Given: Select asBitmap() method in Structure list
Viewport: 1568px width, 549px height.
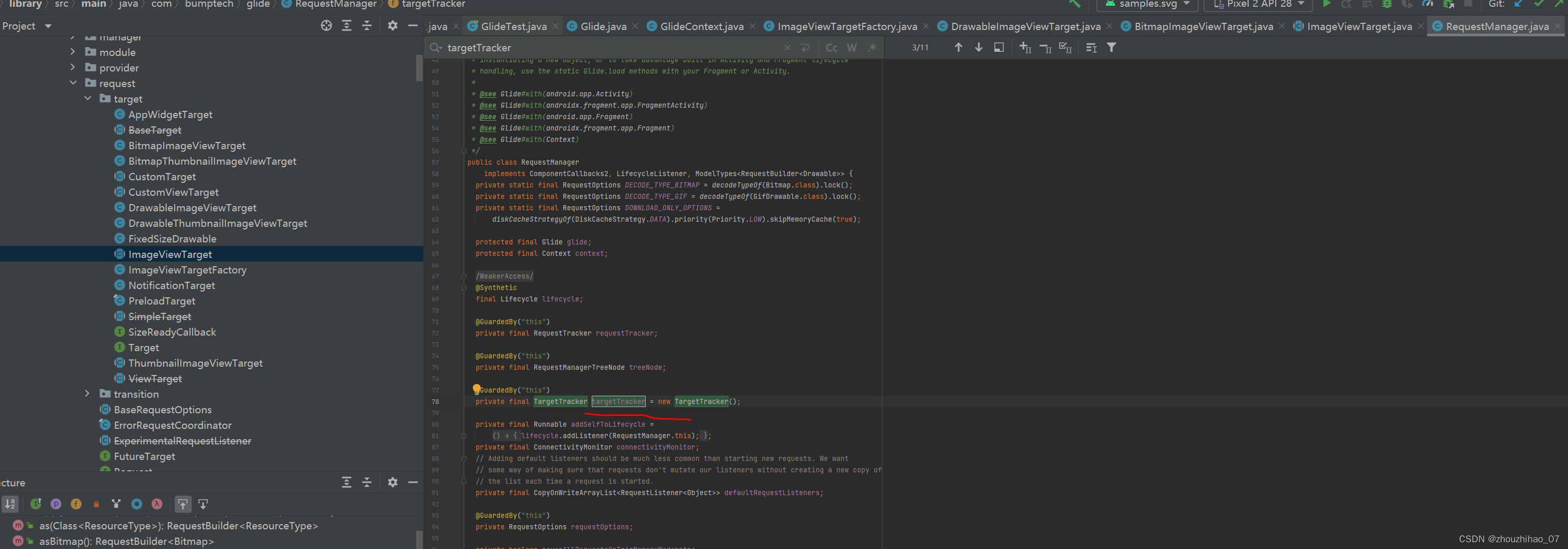Looking at the screenshot, I should pos(126,541).
